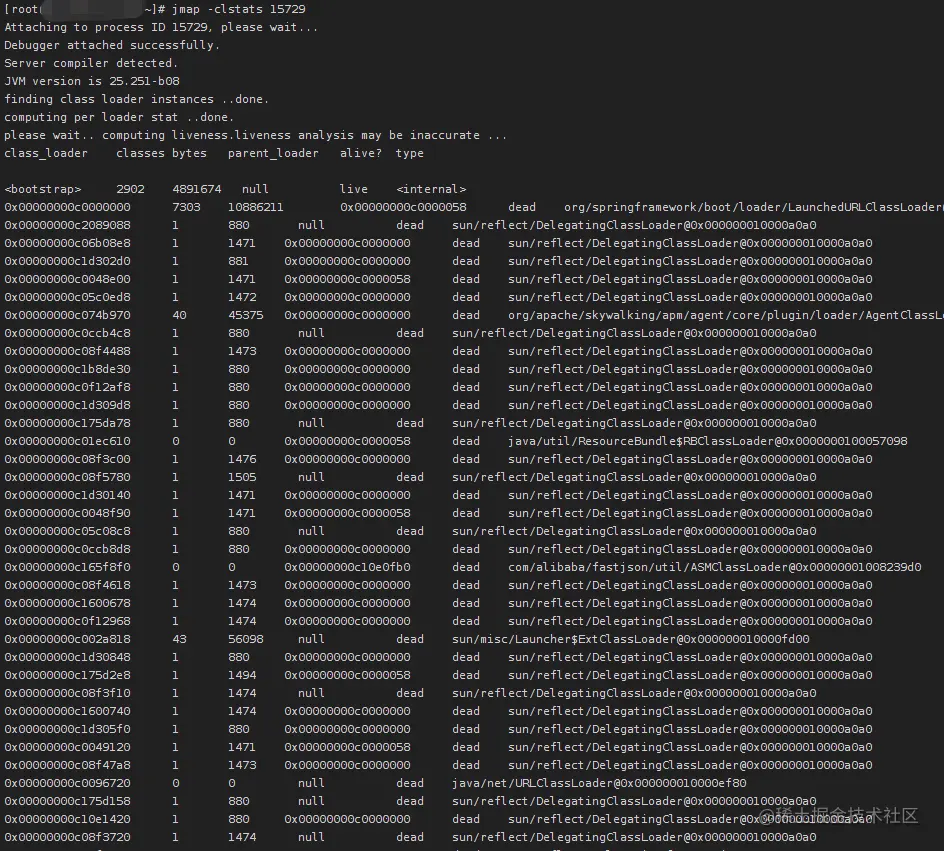The image size is (944, 851).
Task: Click the 'Attaching to process ID 15729' line
Action: pos(161,27)
